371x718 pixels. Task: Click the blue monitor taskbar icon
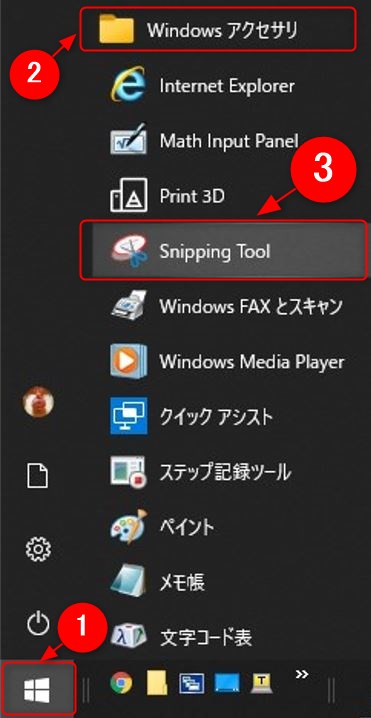coord(227,684)
